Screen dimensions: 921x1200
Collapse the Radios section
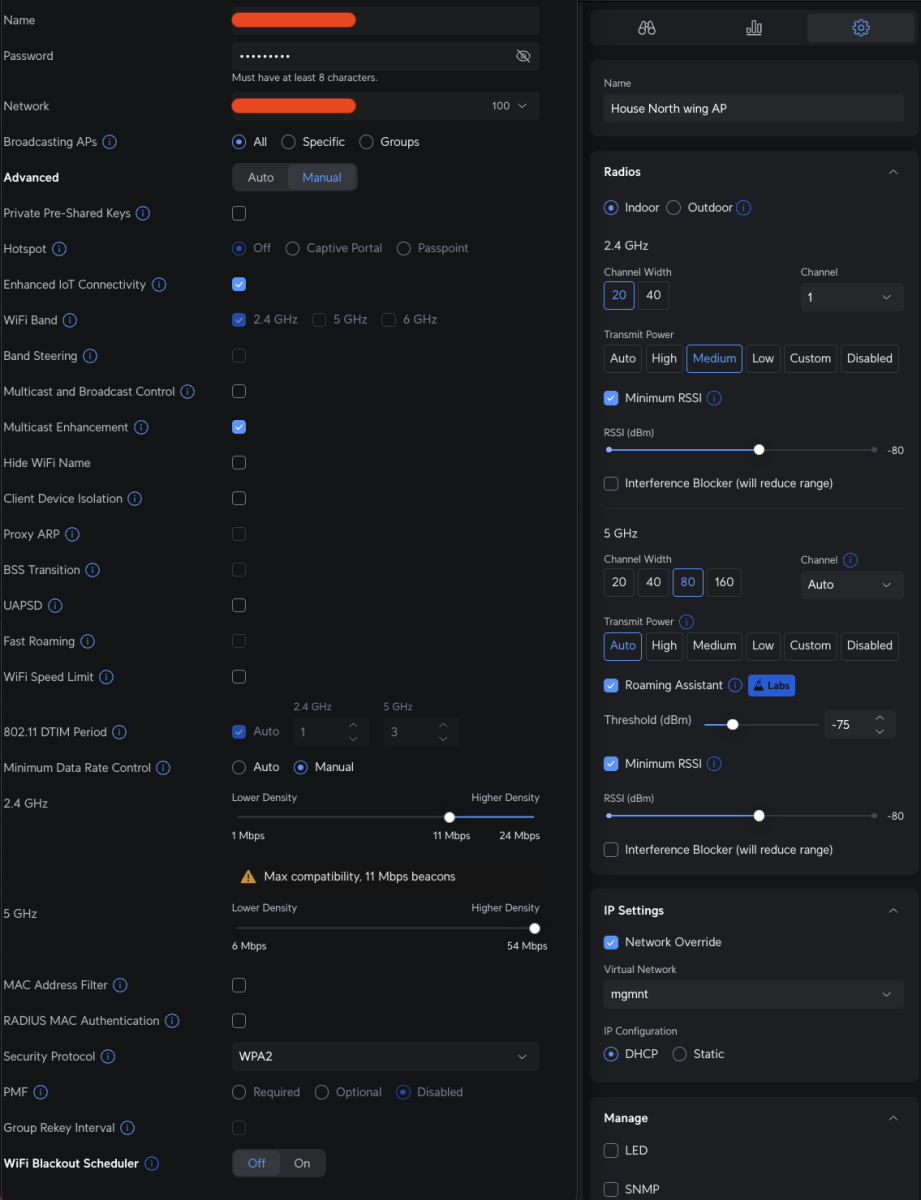[x=893, y=172]
